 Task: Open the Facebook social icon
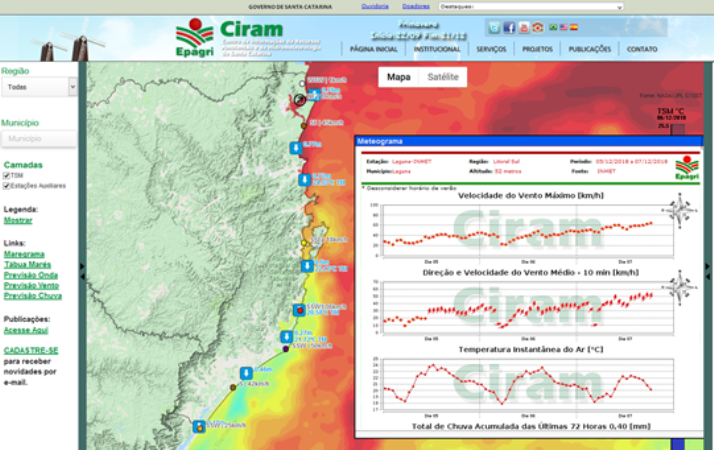click(509, 27)
